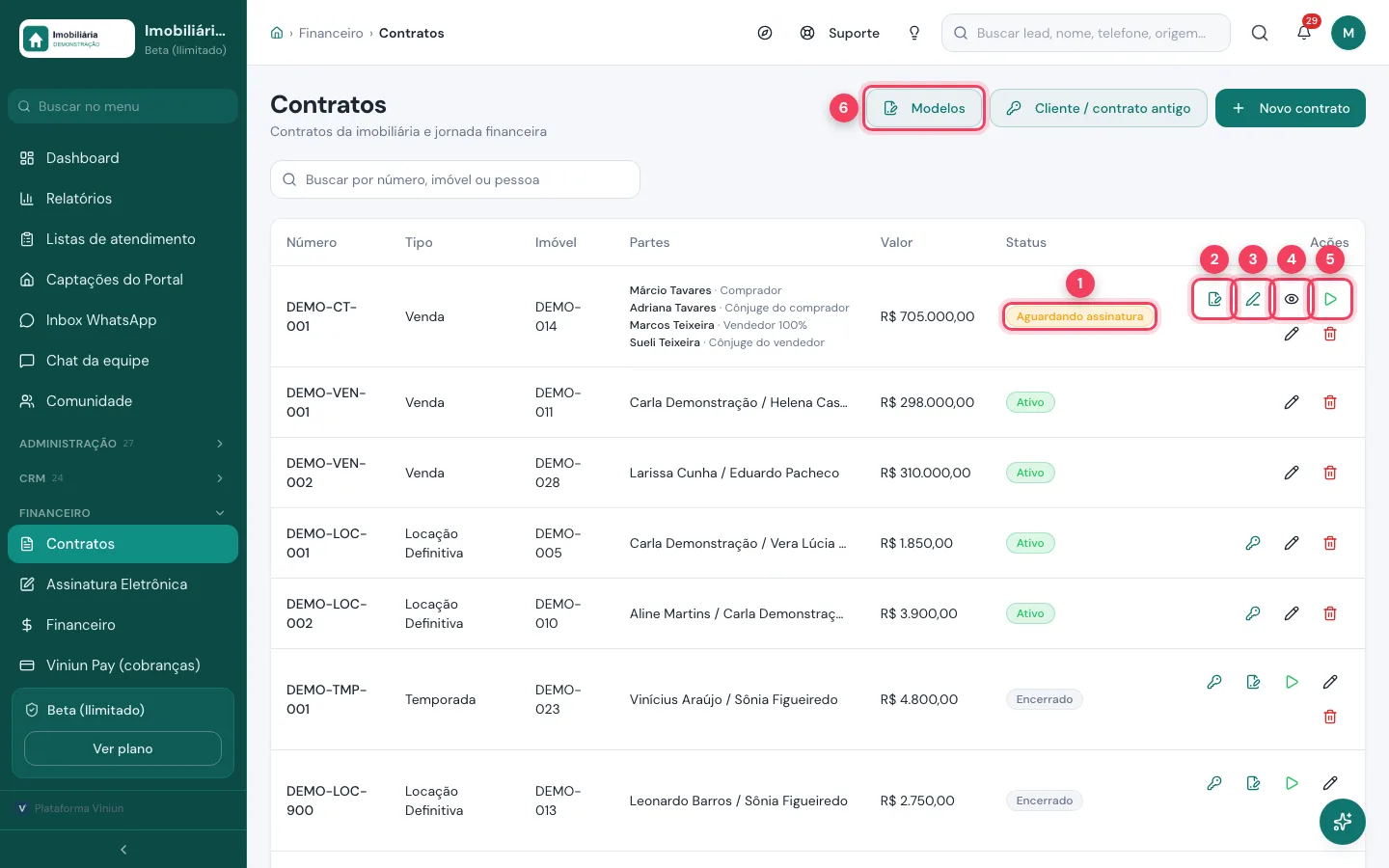Click the 'Encerrado' status on row DEMO-TMP-001

1045,699
